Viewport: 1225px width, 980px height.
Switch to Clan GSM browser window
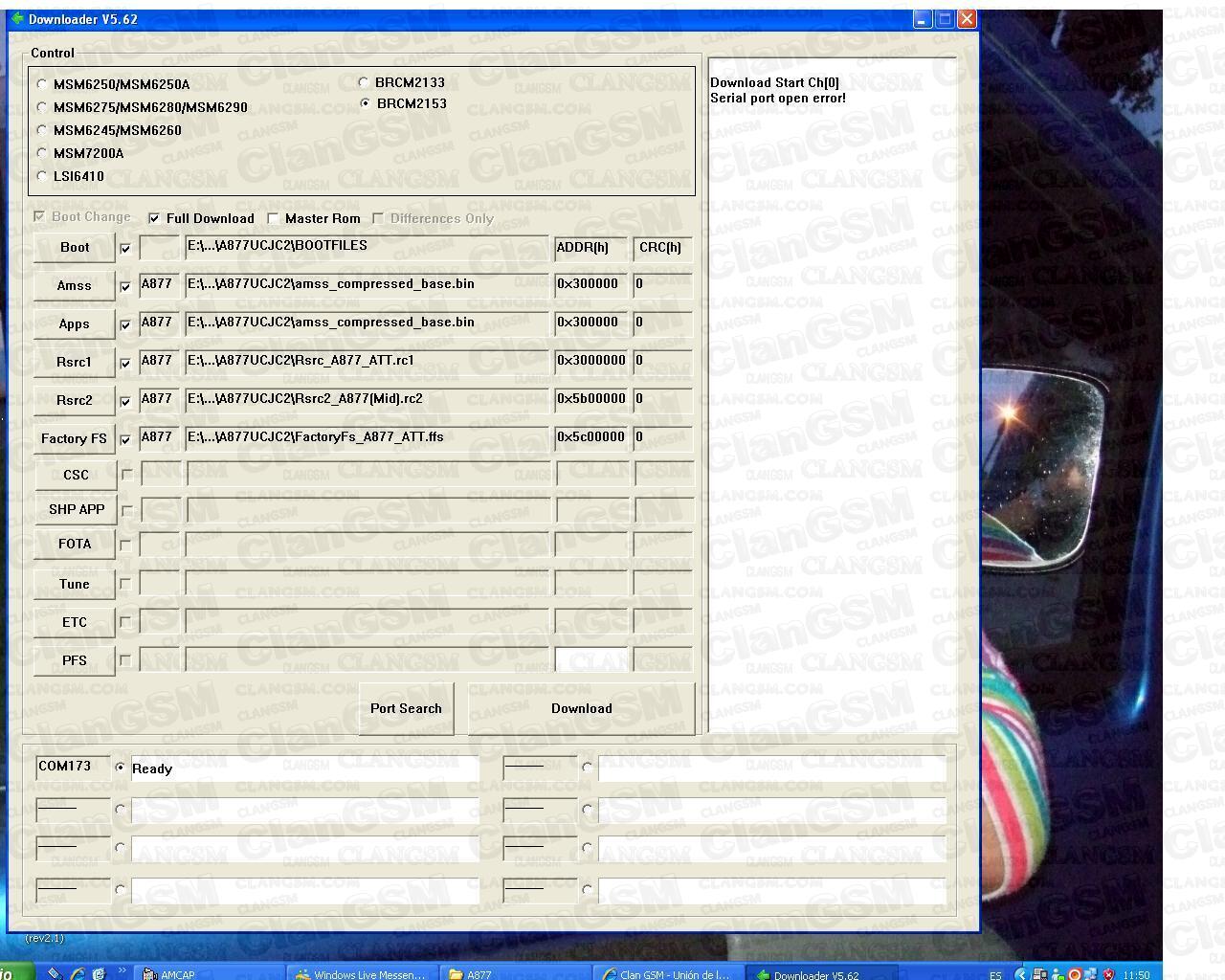(666, 974)
